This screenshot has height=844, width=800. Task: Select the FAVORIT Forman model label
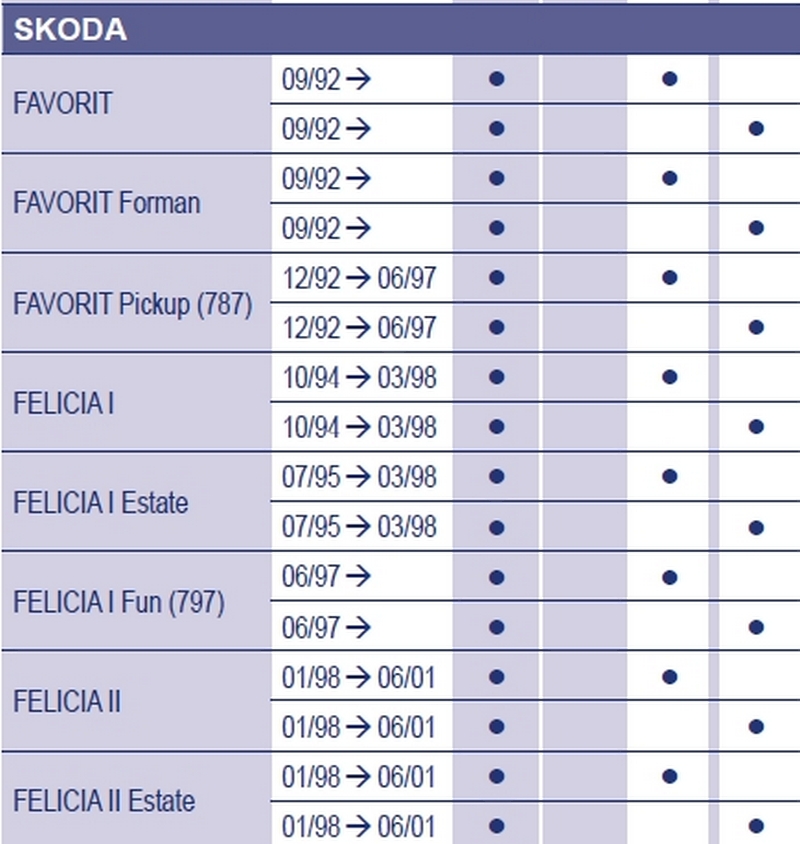107,203
